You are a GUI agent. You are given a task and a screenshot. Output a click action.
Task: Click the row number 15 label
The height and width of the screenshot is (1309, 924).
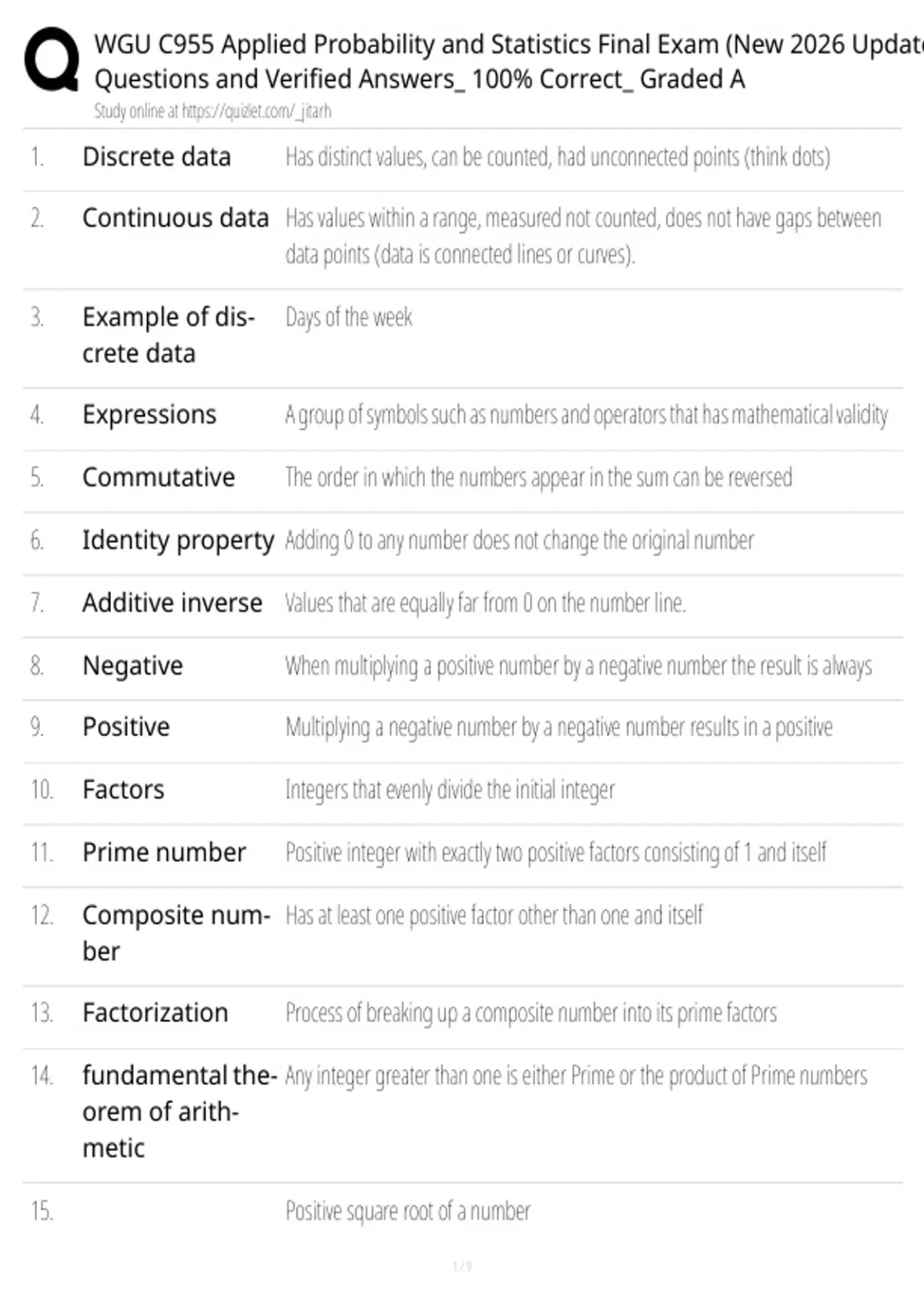pos(42,1211)
